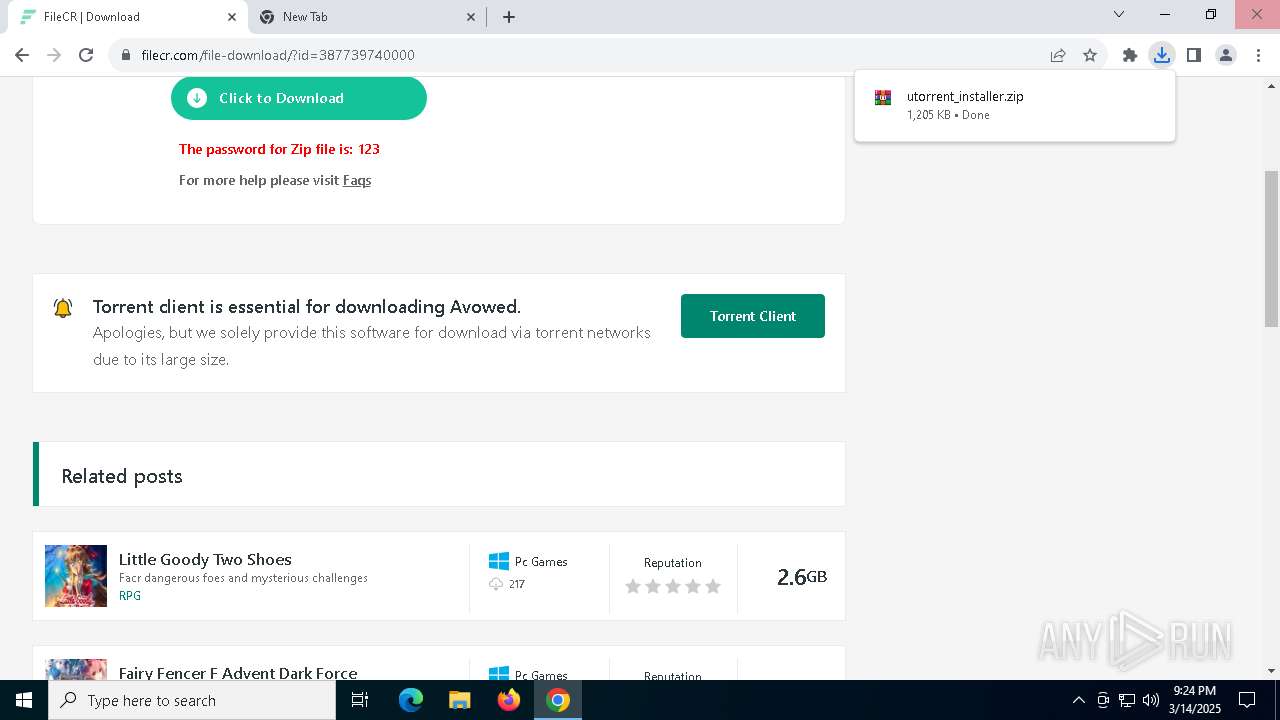Viewport: 1280px width, 720px height.
Task: Click the Torrent Client button
Action: tap(753, 316)
